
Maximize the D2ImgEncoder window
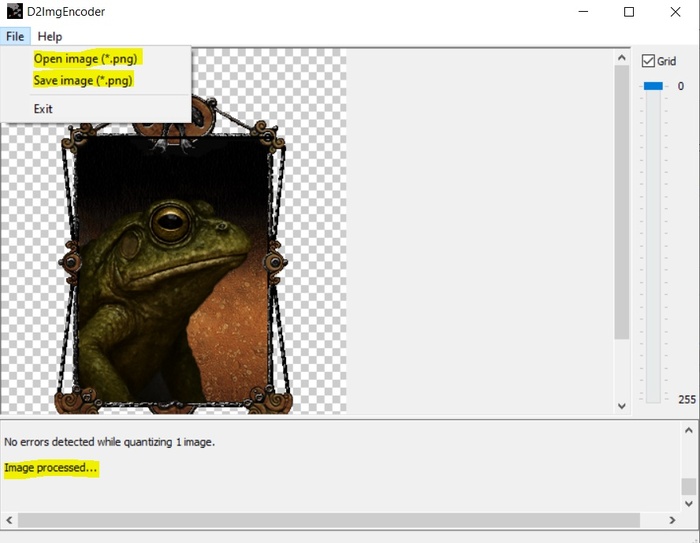(629, 12)
